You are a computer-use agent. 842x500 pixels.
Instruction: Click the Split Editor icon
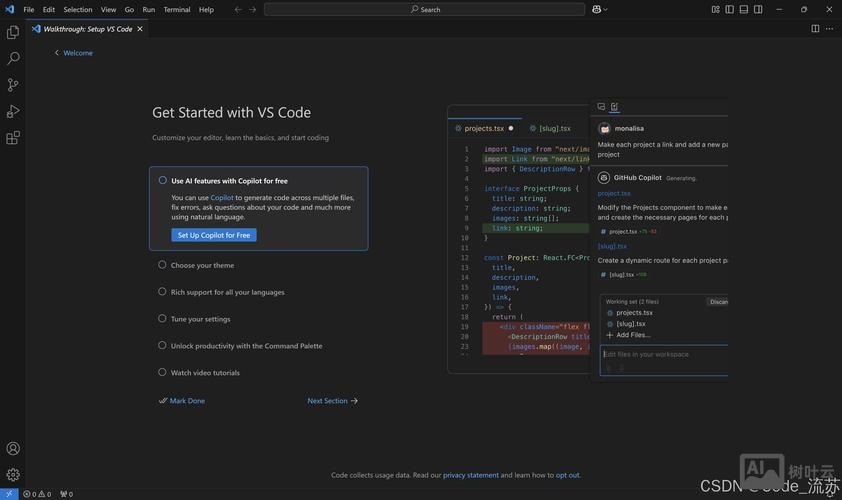click(815, 29)
